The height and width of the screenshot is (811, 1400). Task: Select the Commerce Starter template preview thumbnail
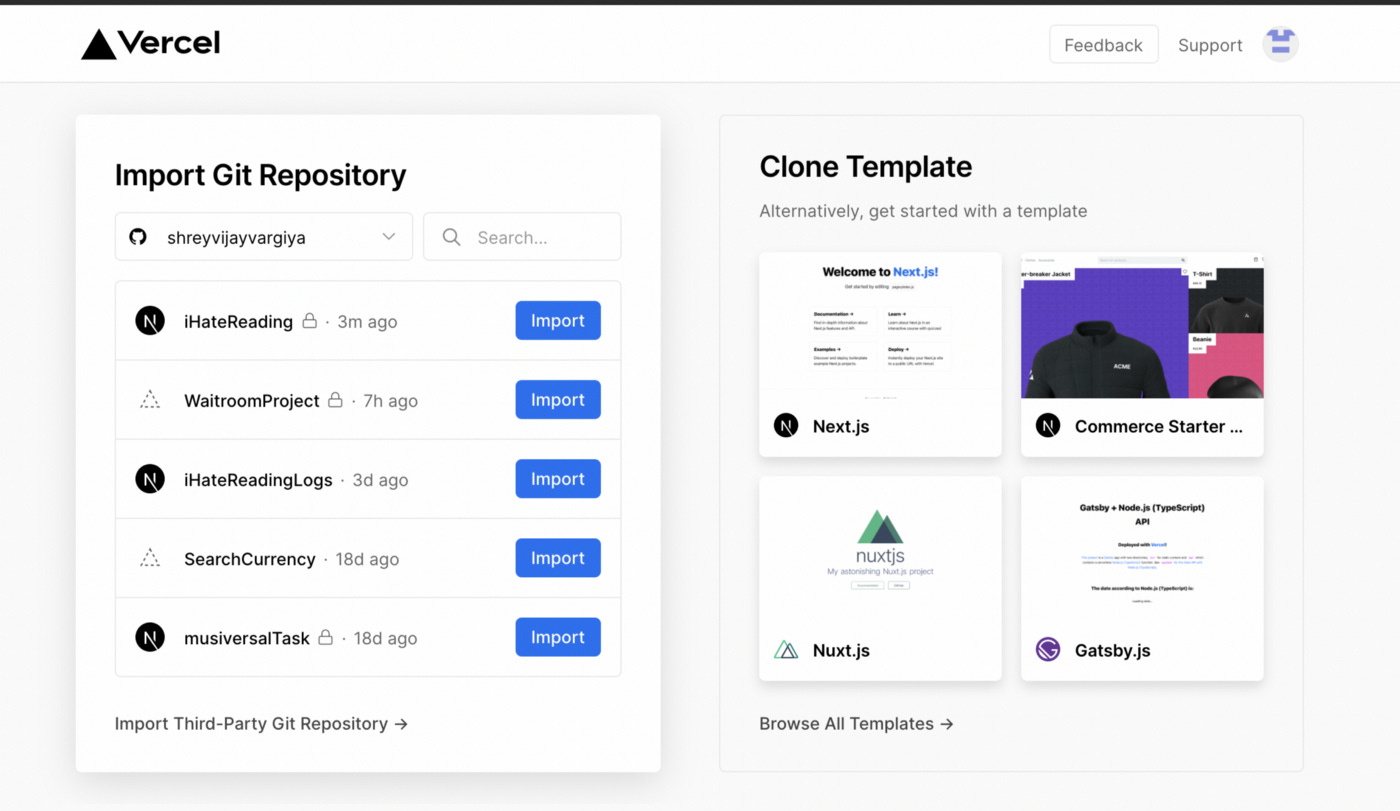click(1142, 325)
